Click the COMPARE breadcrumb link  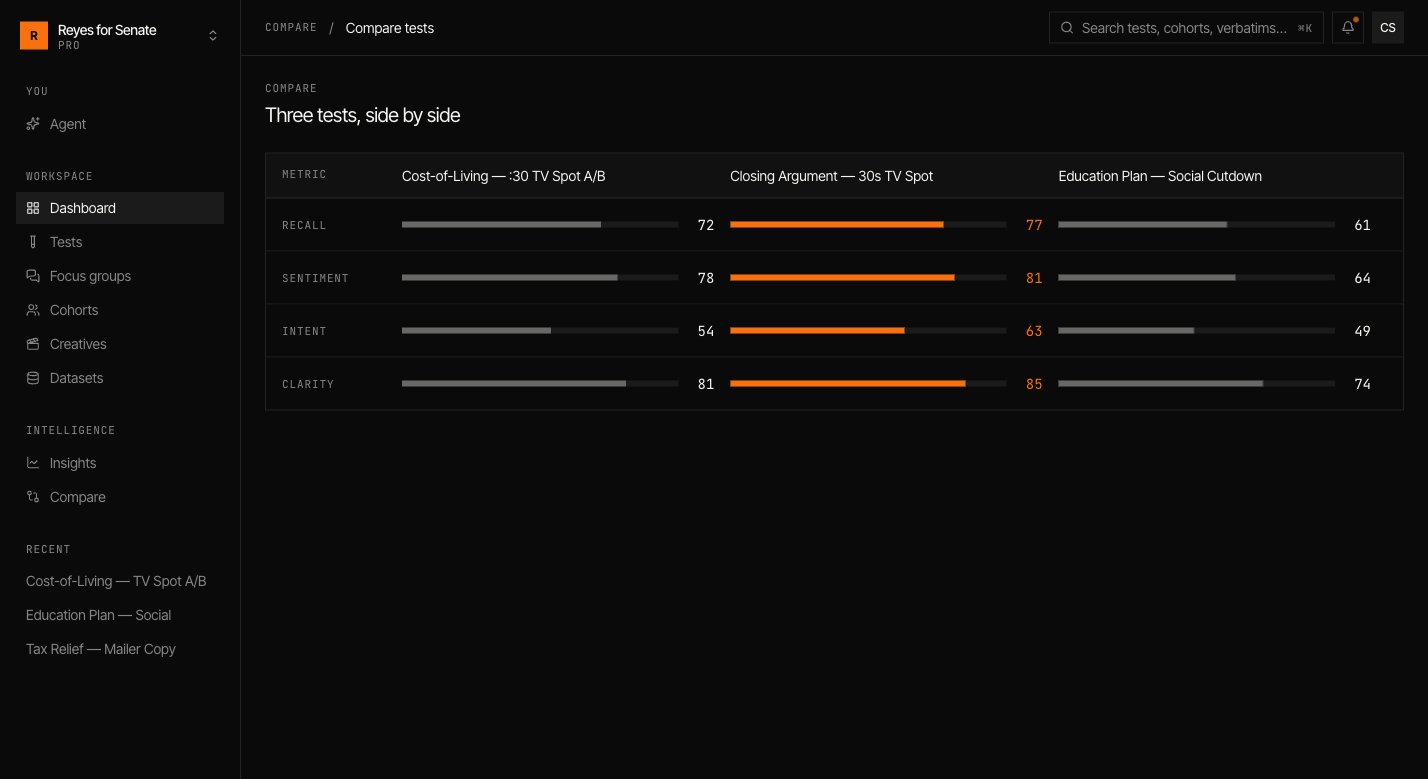click(x=291, y=28)
